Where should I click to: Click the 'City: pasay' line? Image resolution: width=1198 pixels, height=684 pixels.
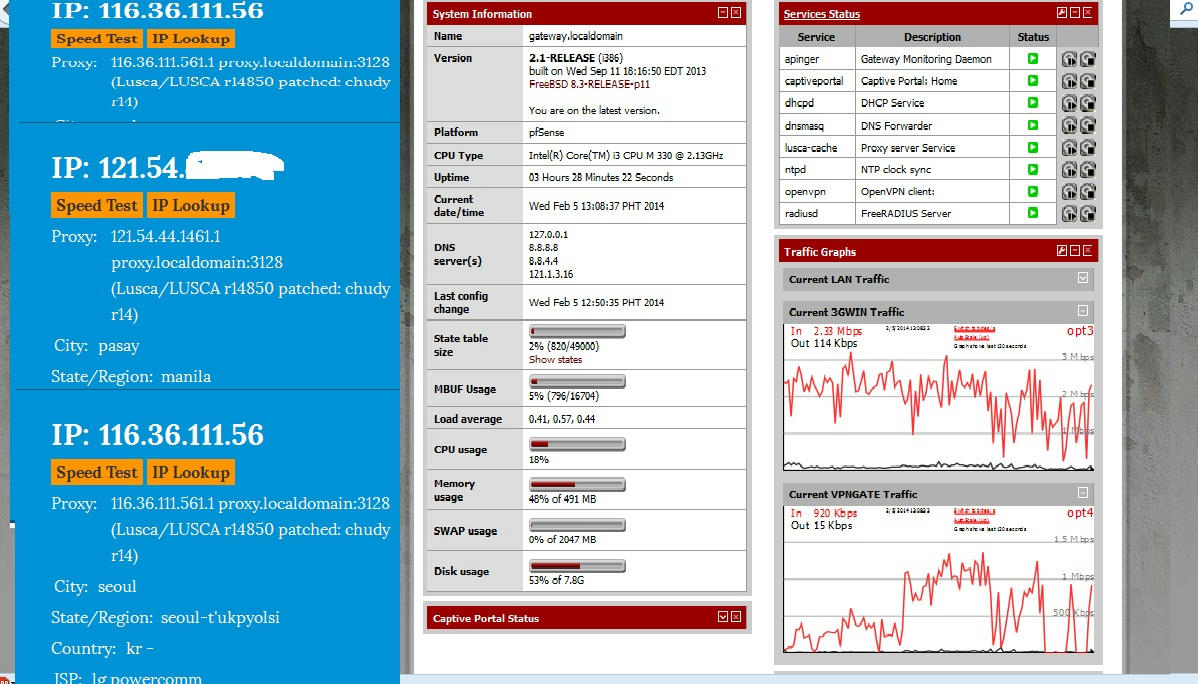click(96, 345)
